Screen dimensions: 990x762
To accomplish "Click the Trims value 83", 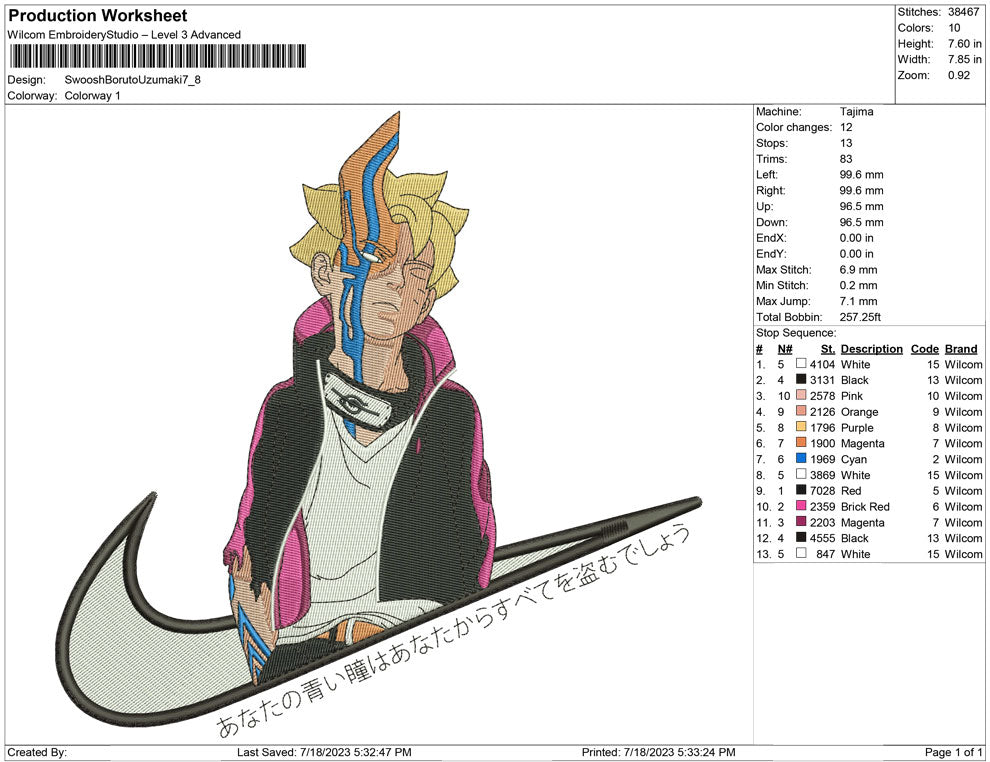I will point(846,159).
